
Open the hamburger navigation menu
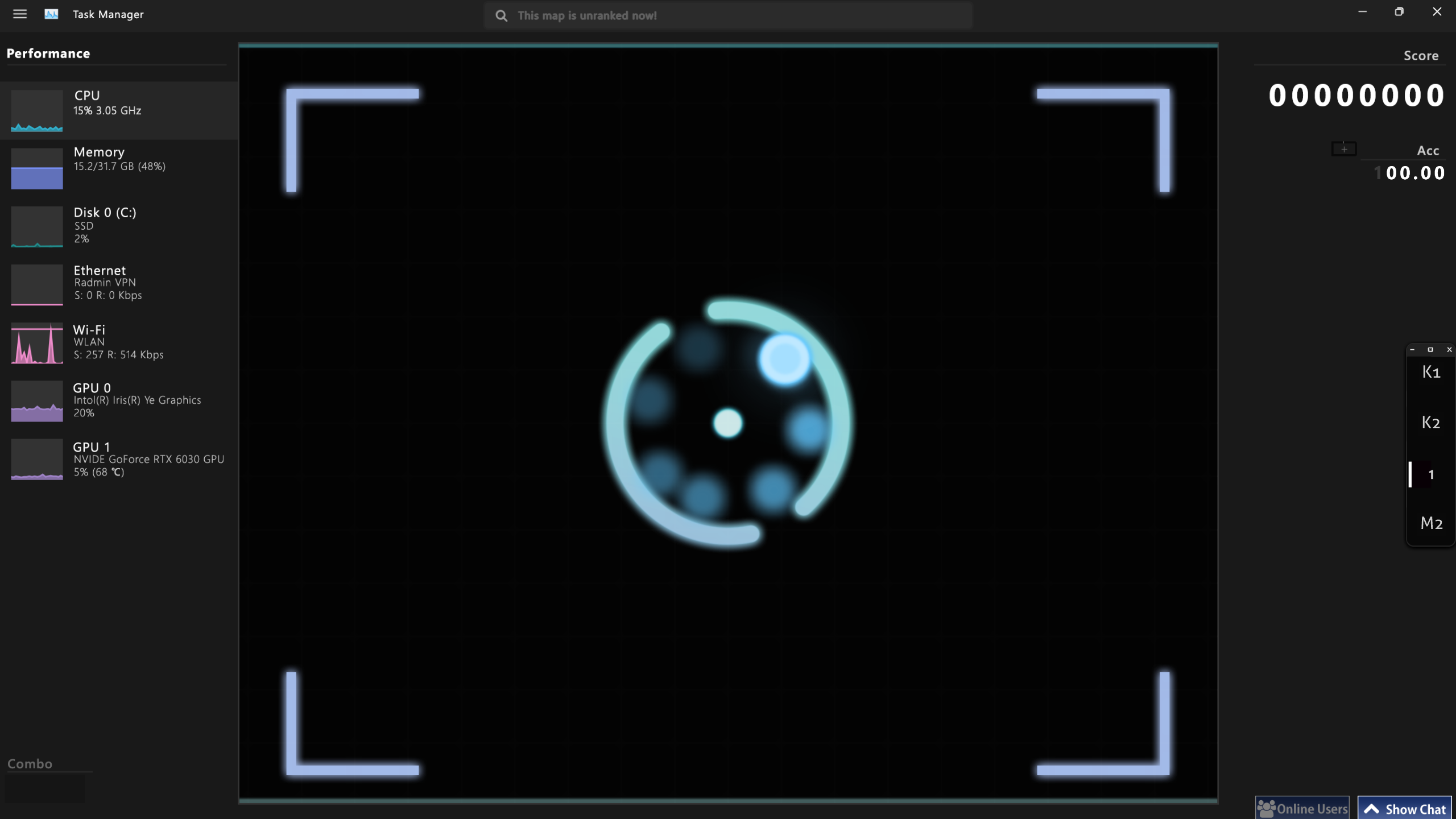(x=20, y=14)
